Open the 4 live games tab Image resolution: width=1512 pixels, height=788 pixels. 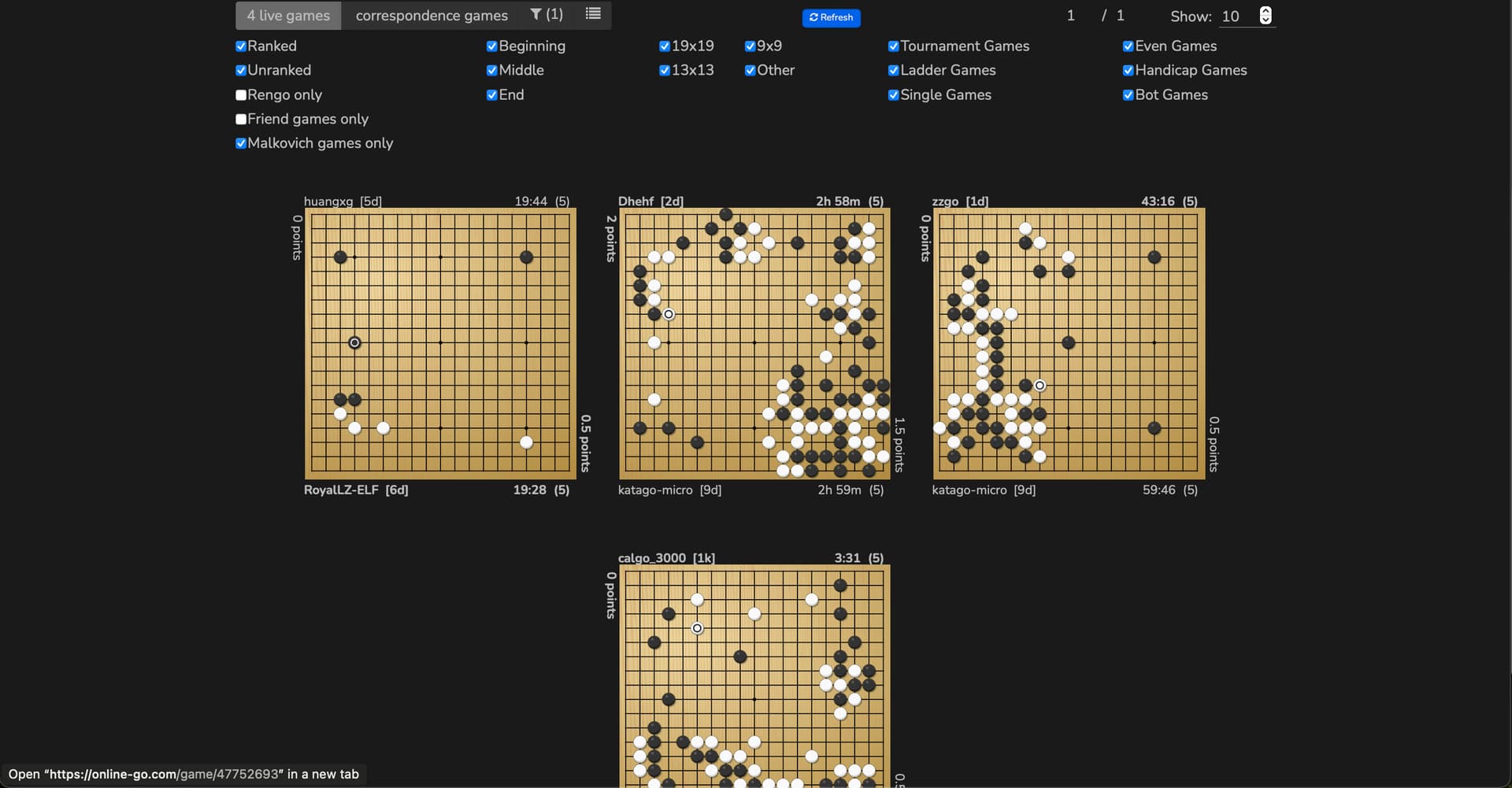click(x=288, y=16)
